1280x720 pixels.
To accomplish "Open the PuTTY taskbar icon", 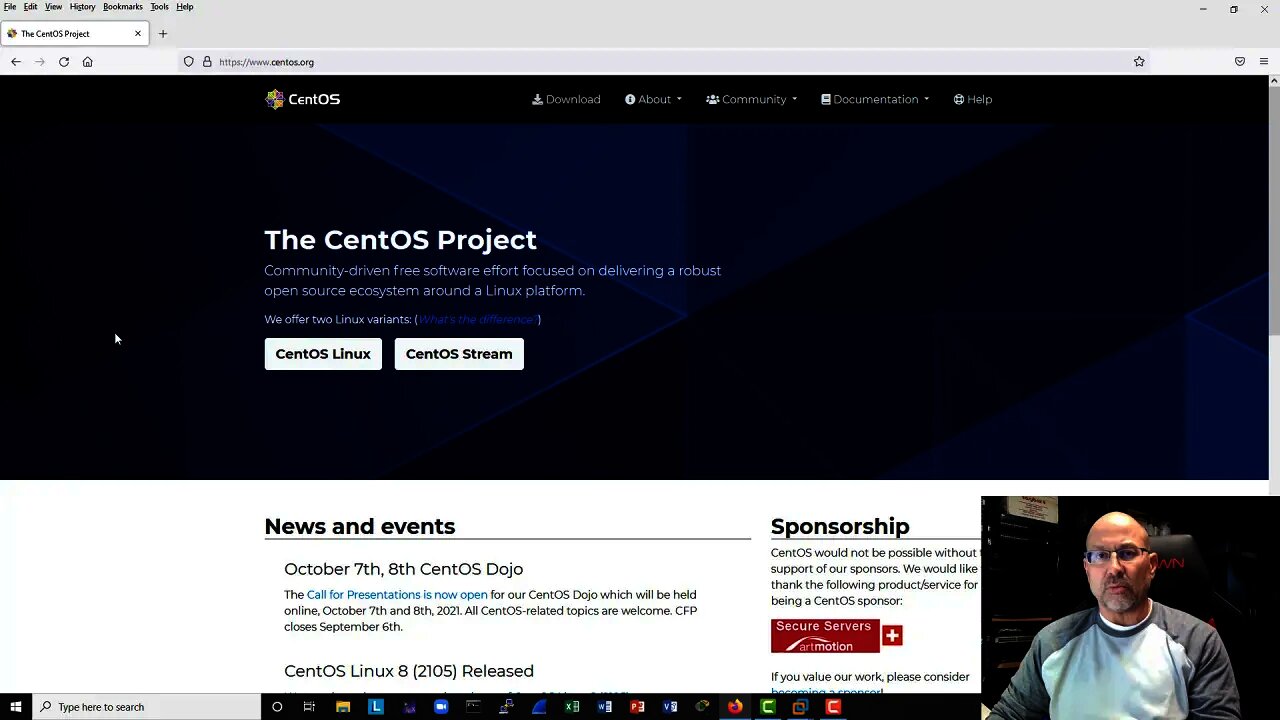I will (507, 707).
